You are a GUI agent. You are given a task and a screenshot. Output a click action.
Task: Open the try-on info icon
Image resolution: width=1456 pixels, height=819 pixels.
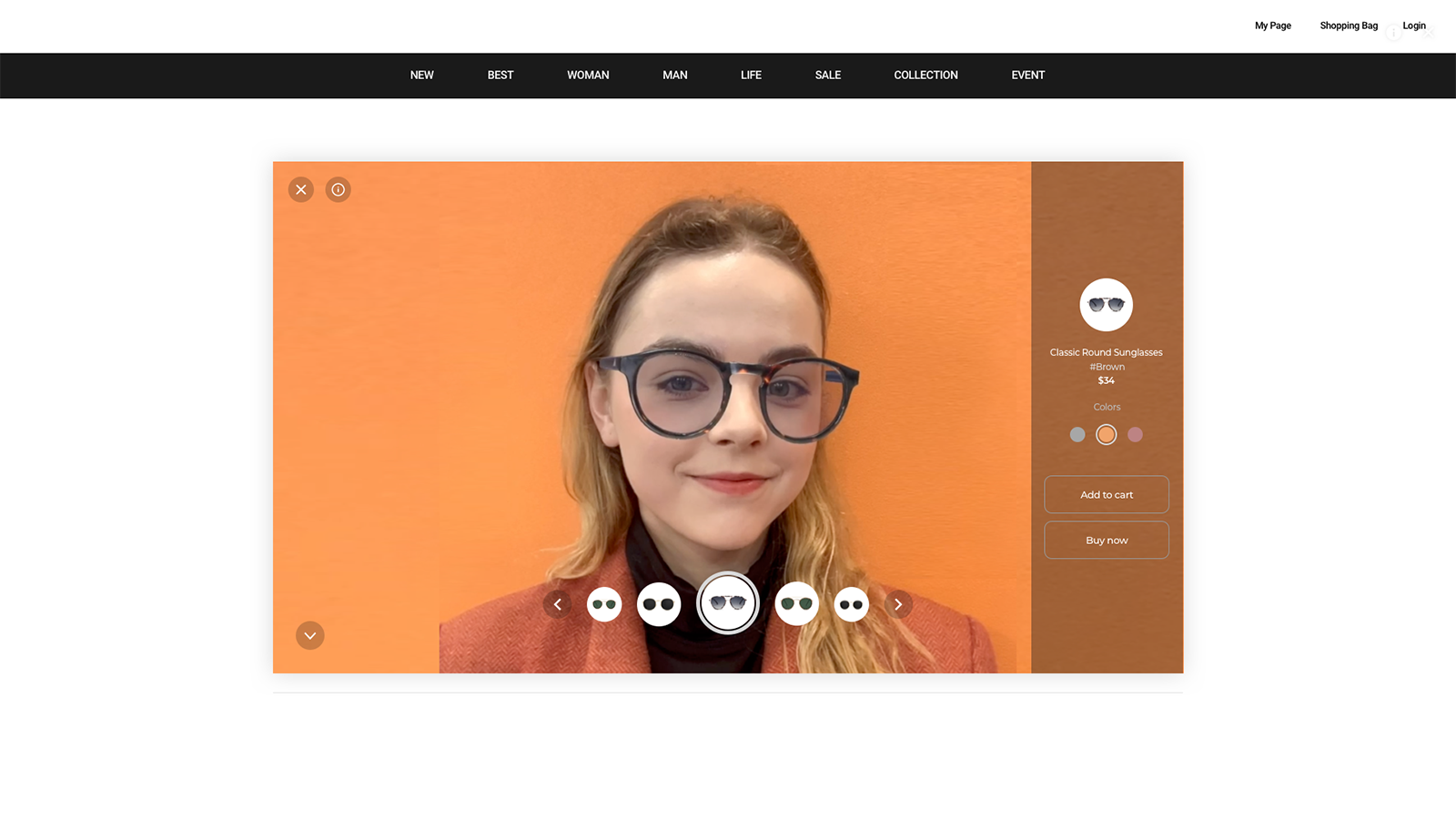[339, 189]
